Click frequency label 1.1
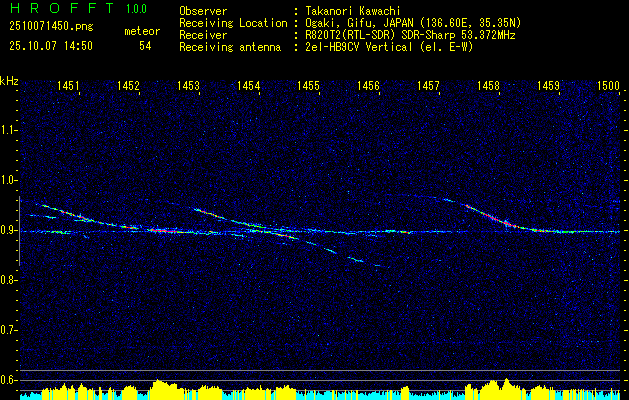The height and width of the screenshot is (400, 629). click(x=8, y=130)
